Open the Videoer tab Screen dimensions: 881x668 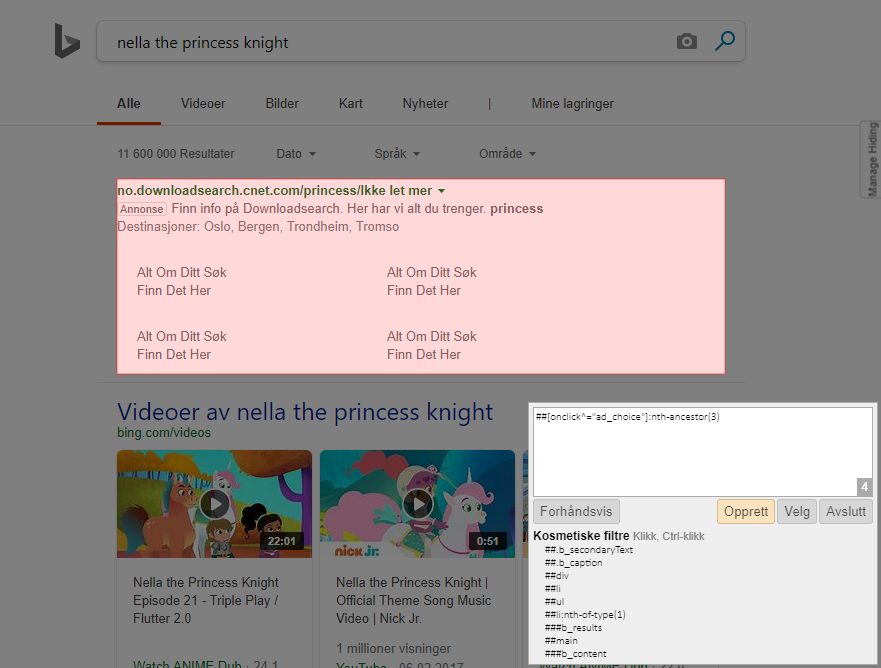[203, 103]
